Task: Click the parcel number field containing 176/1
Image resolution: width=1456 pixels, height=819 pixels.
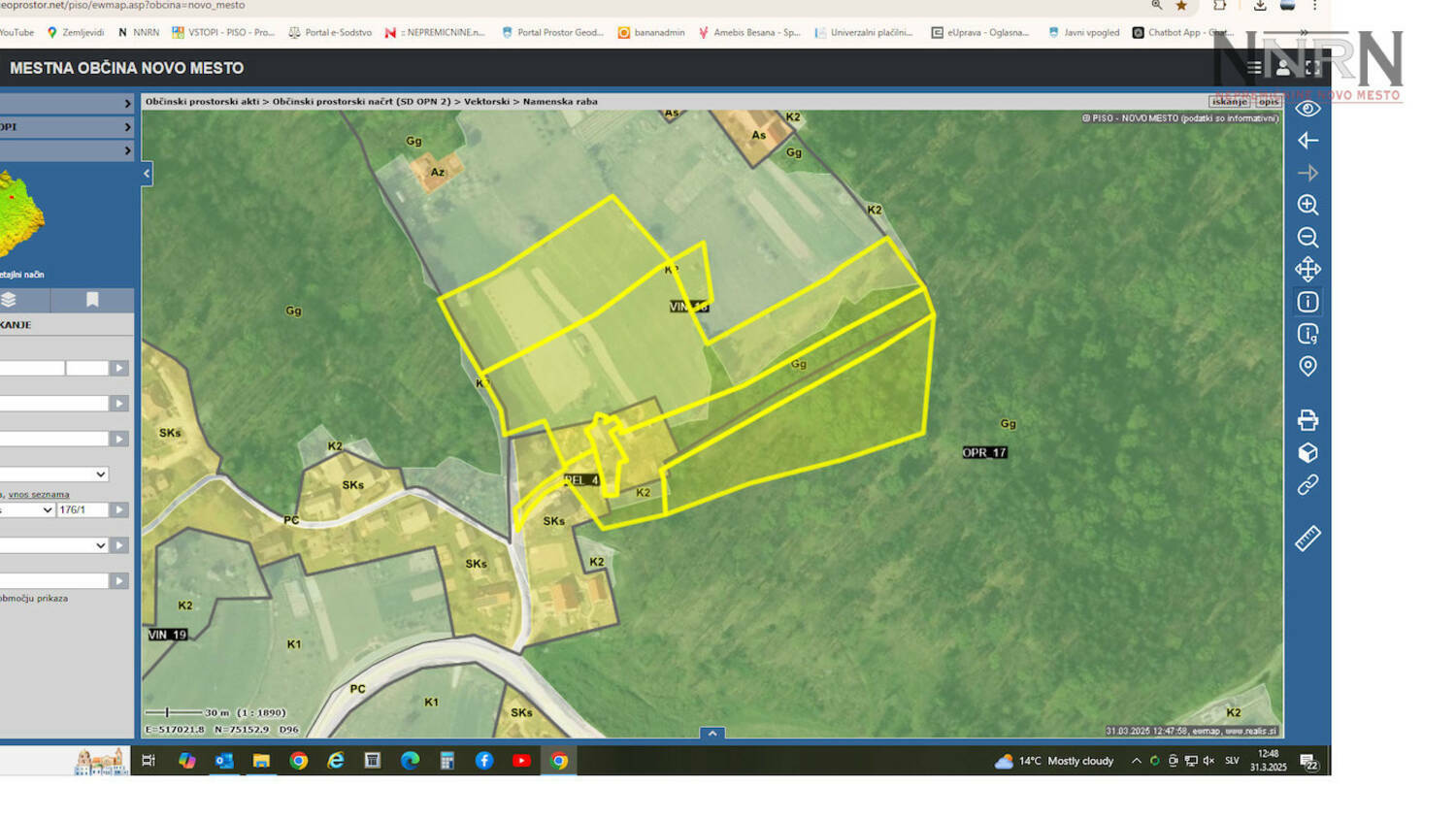Action: tap(82, 509)
